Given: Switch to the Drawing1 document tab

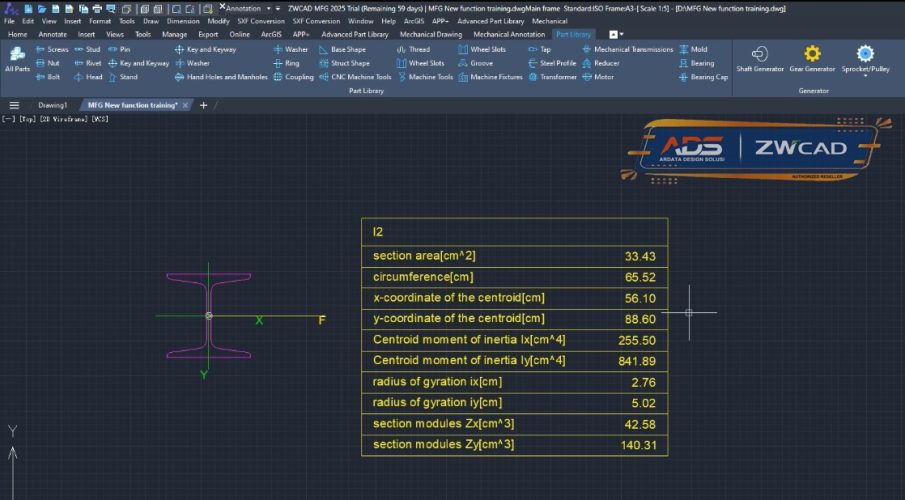Looking at the screenshot, I should [x=52, y=105].
